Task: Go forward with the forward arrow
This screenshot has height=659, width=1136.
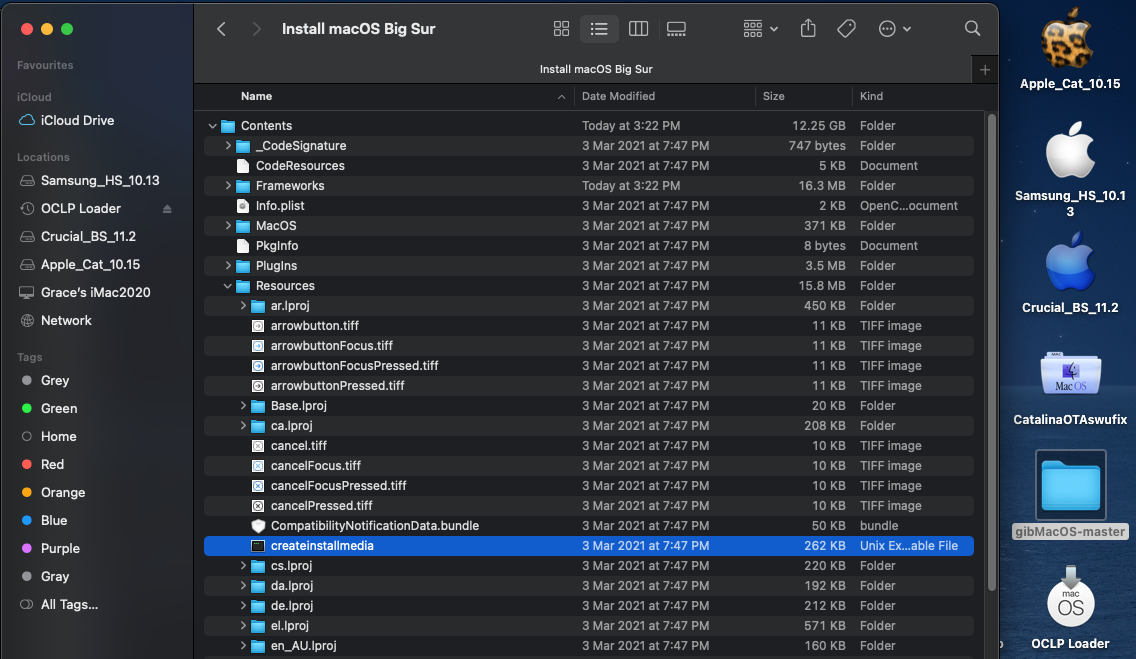Action: 256,29
